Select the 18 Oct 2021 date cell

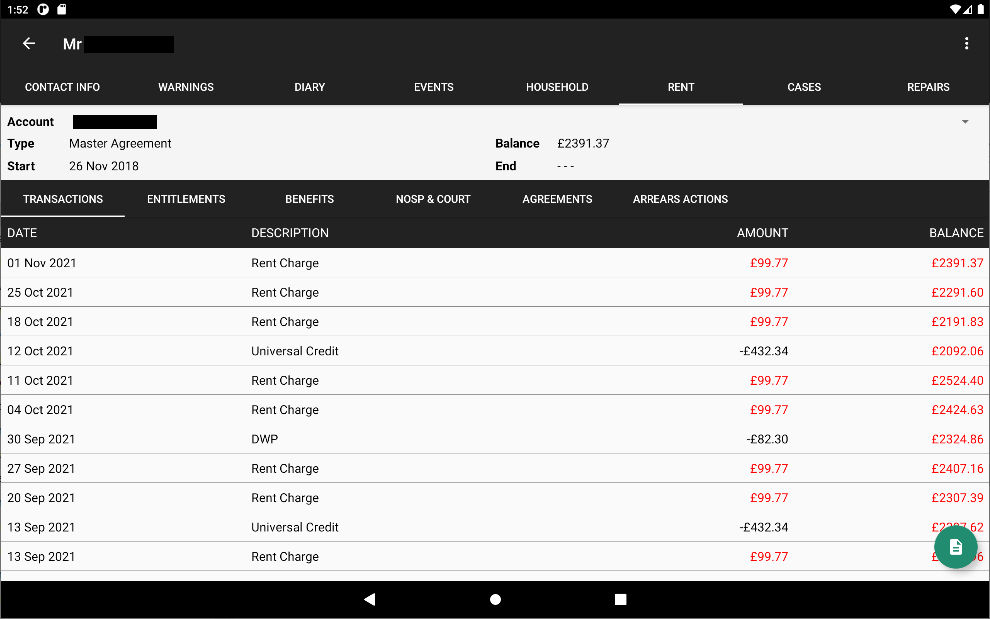(x=40, y=322)
